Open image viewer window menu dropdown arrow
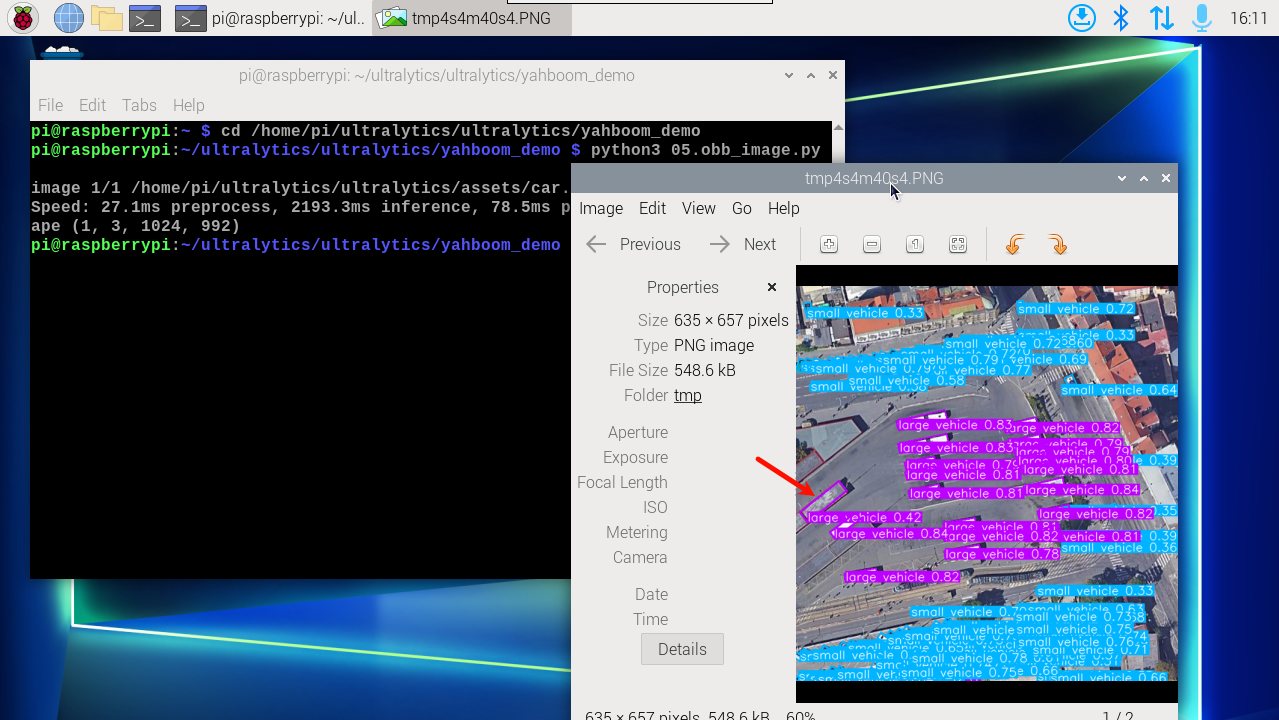The width and height of the screenshot is (1279, 720). point(1123,178)
